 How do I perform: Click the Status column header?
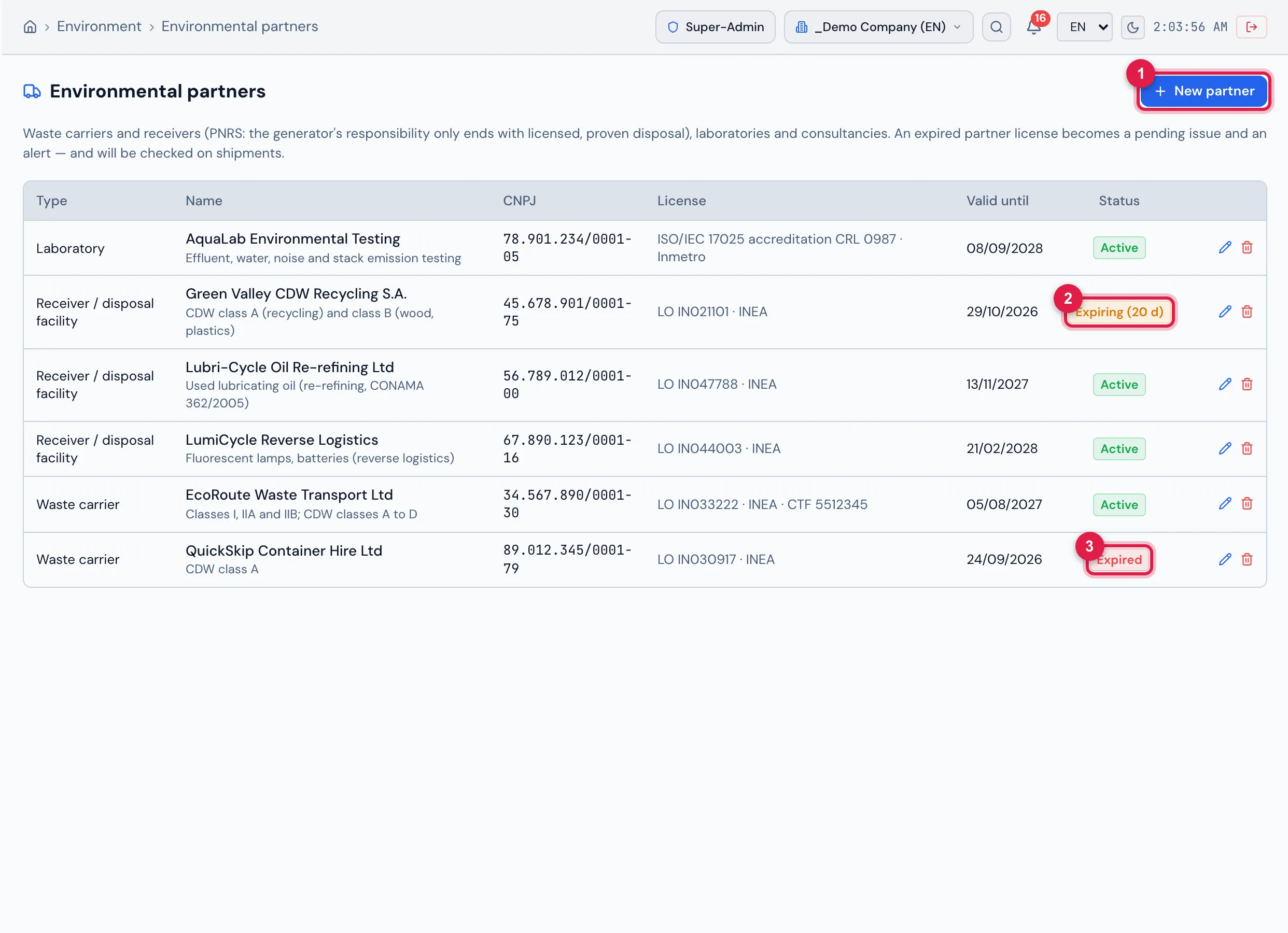pos(1119,201)
